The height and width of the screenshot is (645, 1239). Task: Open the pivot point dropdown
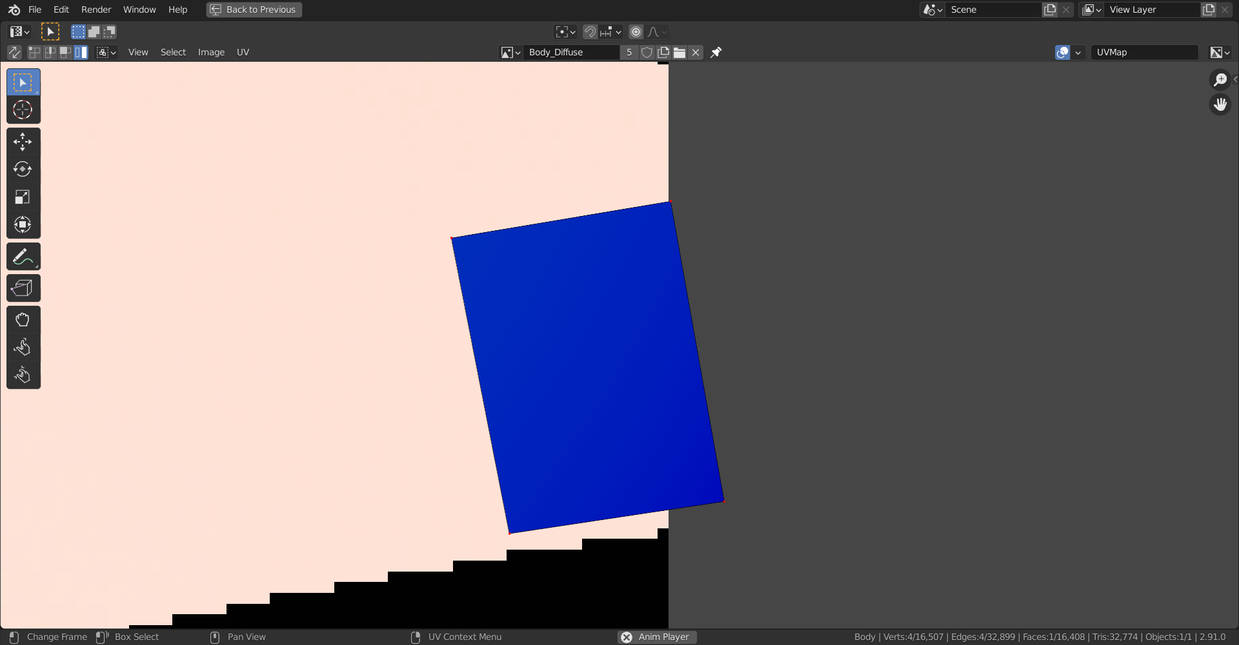566,32
